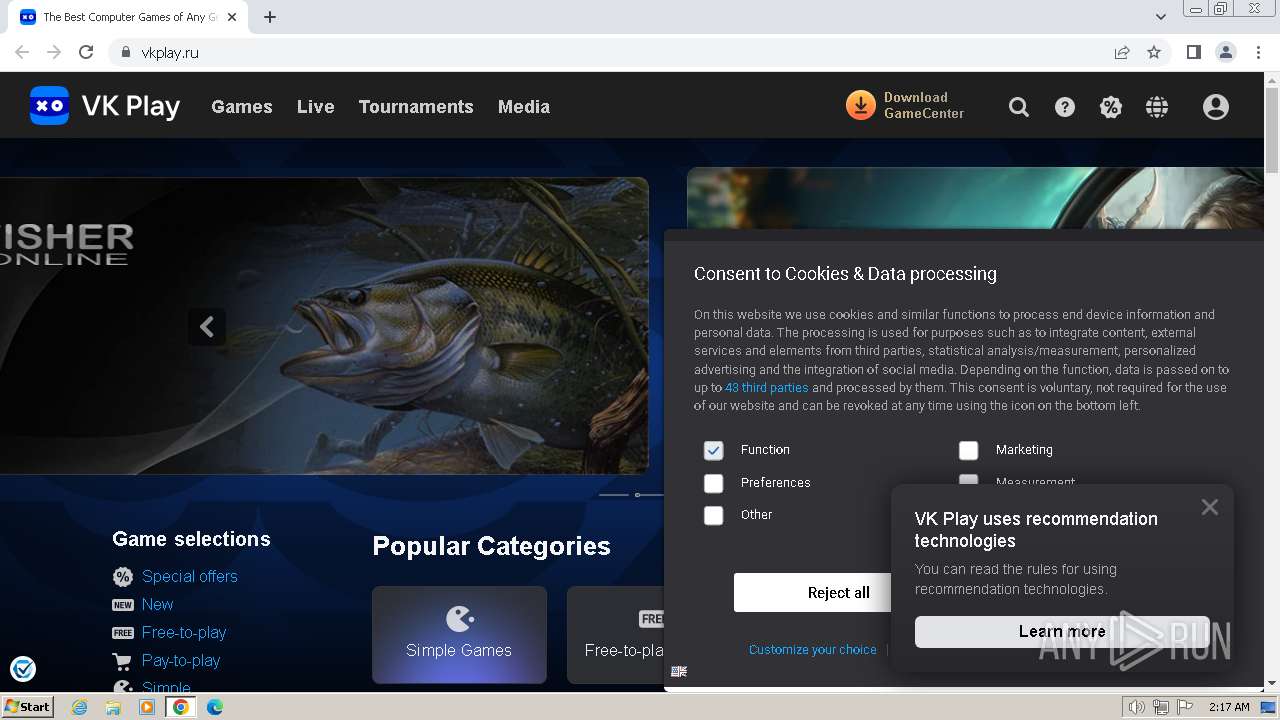Click the FREE badge icon beside Free-to-play
1280x720 pixels.
pyautogui.click(x=123, y=633)
